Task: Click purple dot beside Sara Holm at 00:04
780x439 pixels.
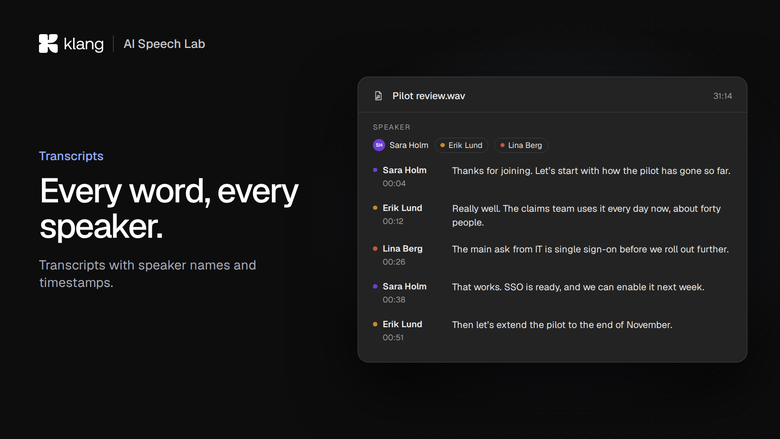Action: tap(375, 170)
